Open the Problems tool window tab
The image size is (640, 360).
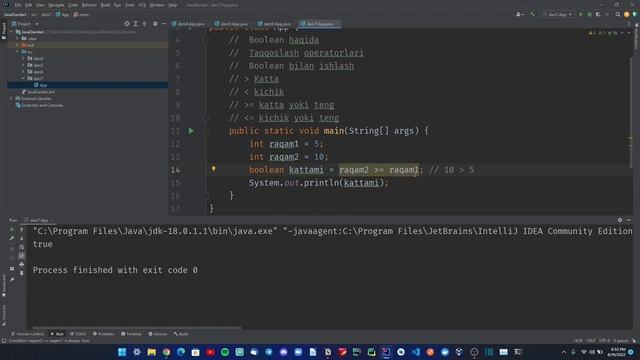tap(104, 334)
